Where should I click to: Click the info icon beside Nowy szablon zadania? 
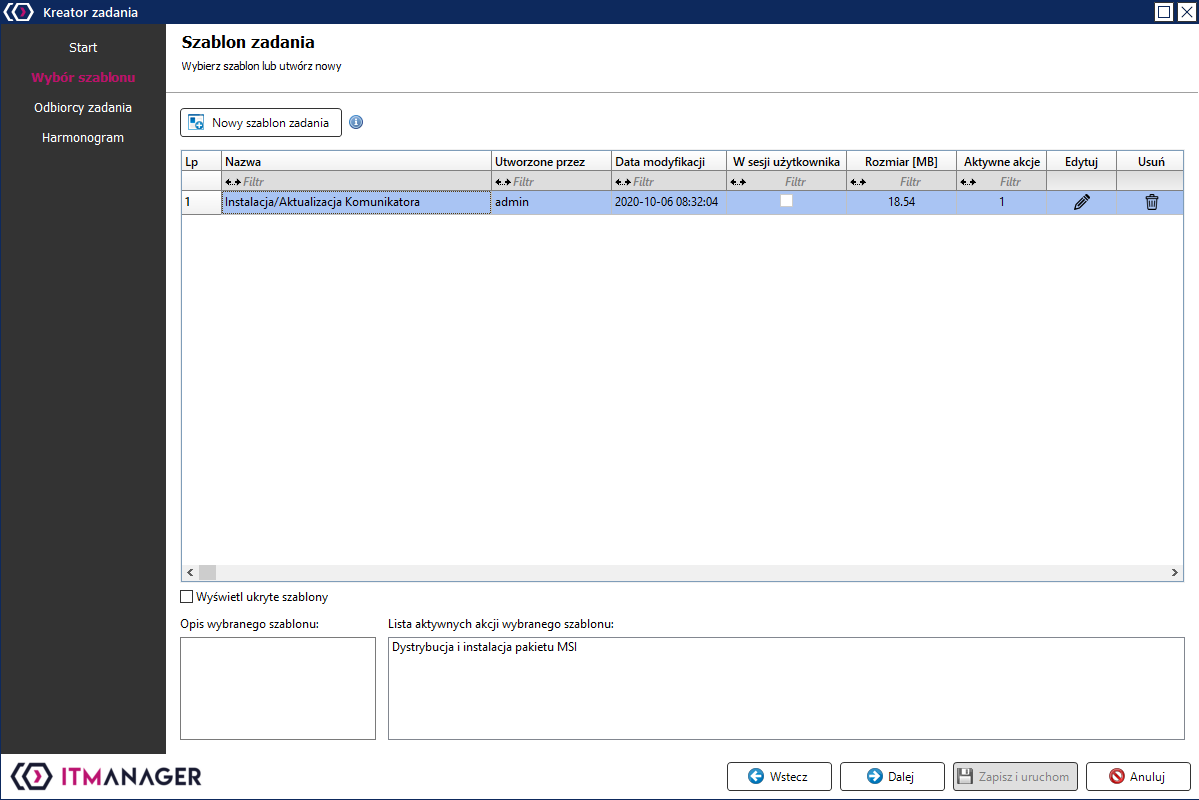356,122
